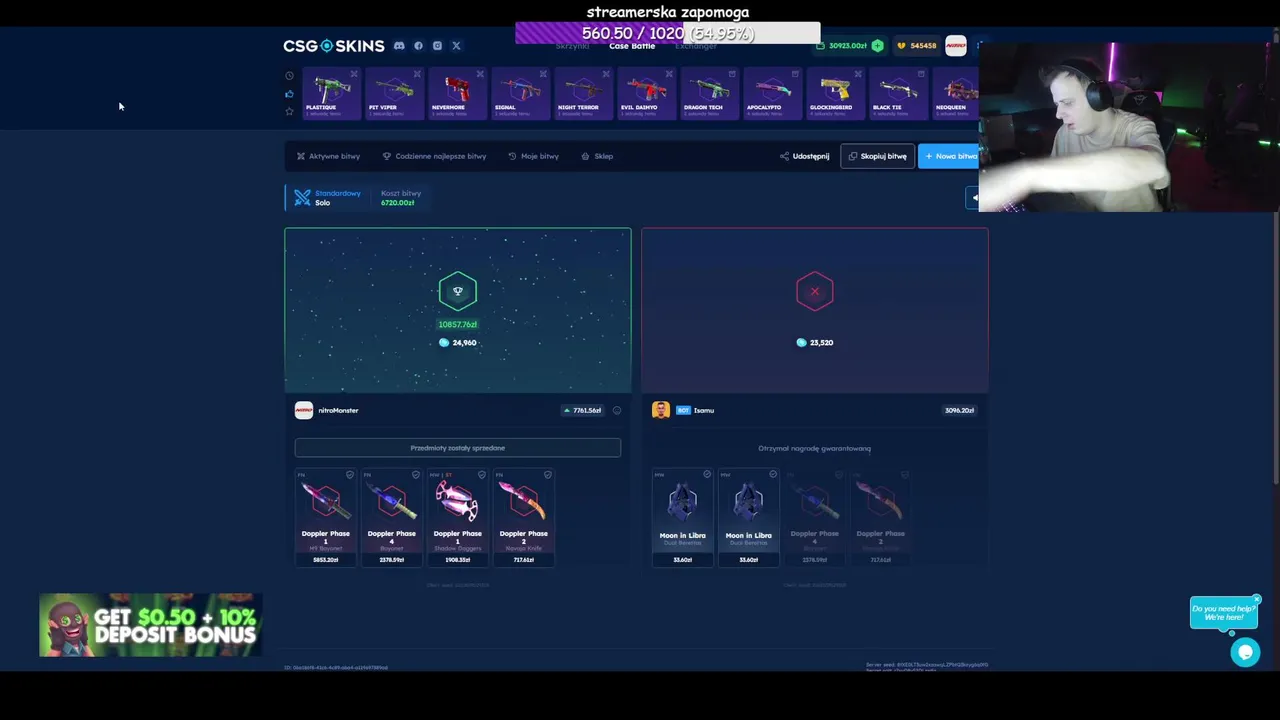Open the live chat support icon
The height and width of the screenshot is (720, 1280).
pyautogui.click(x=1245, y=653)
